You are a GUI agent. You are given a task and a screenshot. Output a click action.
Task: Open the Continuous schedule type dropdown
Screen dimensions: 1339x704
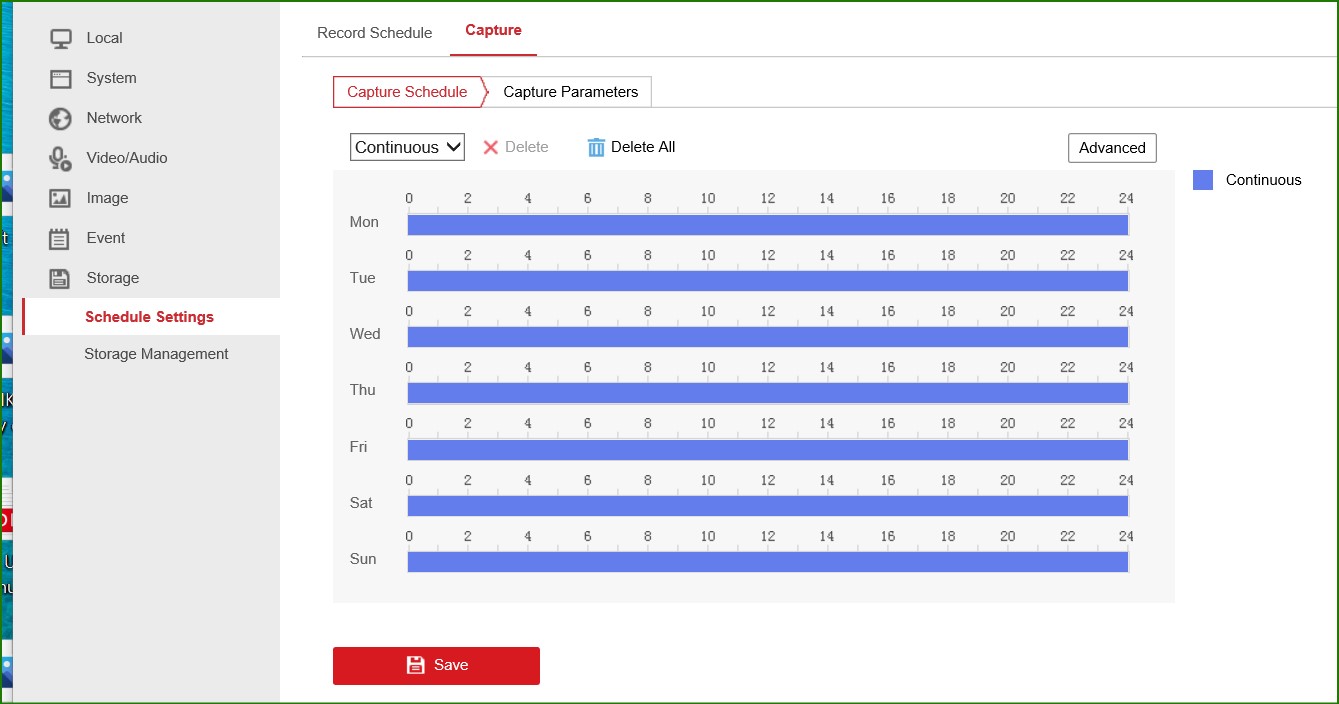coord(407,147)
